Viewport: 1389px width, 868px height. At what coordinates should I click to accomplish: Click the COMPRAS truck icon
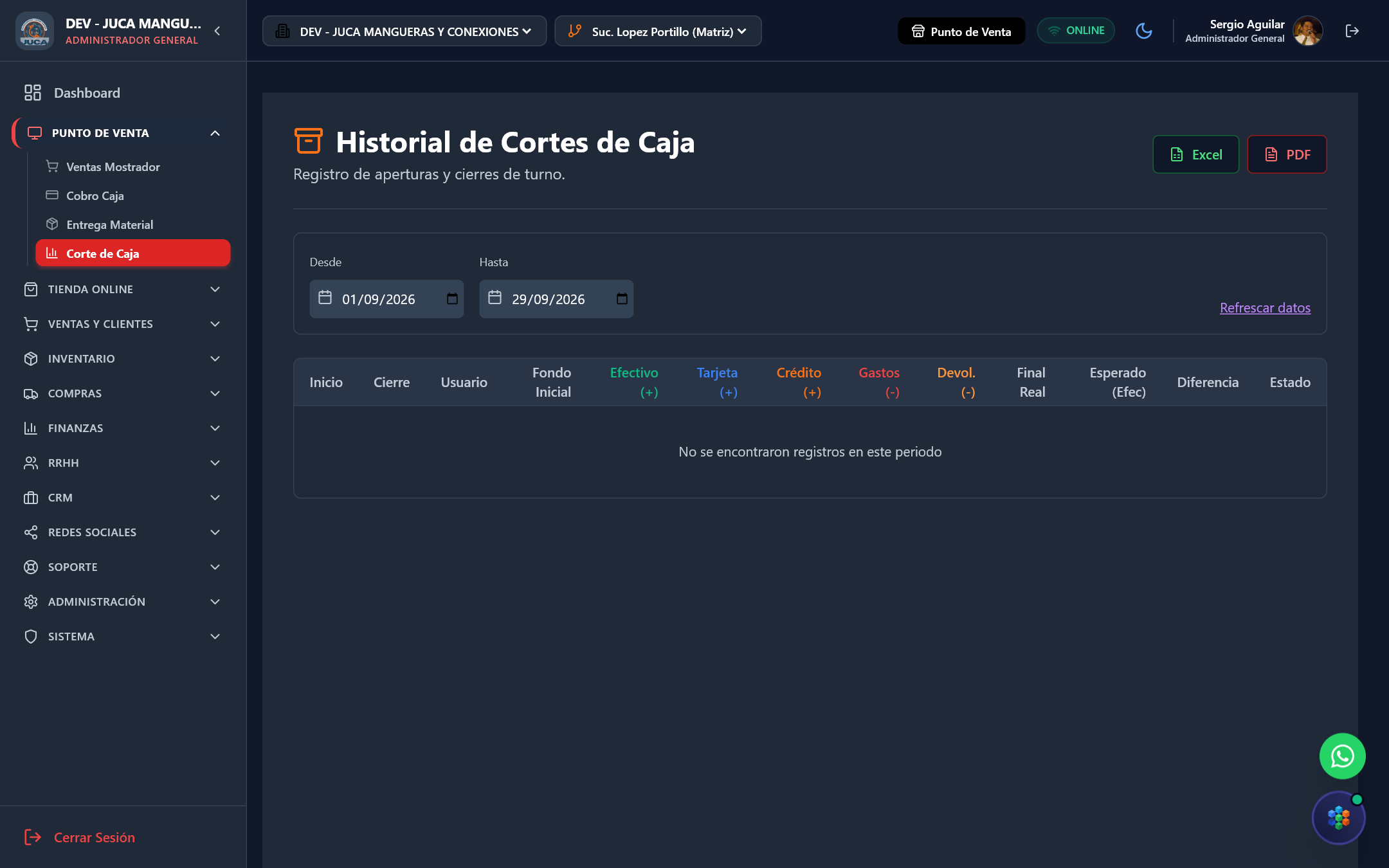tap(31, 393)
